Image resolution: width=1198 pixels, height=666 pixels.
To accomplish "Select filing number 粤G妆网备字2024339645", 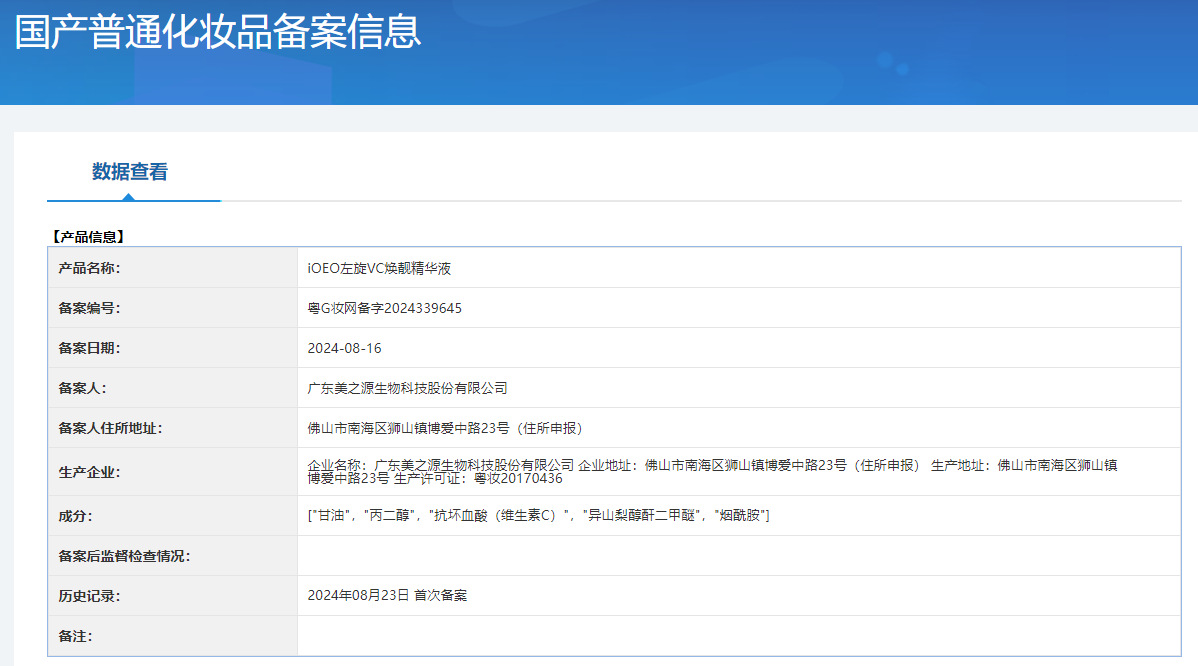I will click(384, 308).
